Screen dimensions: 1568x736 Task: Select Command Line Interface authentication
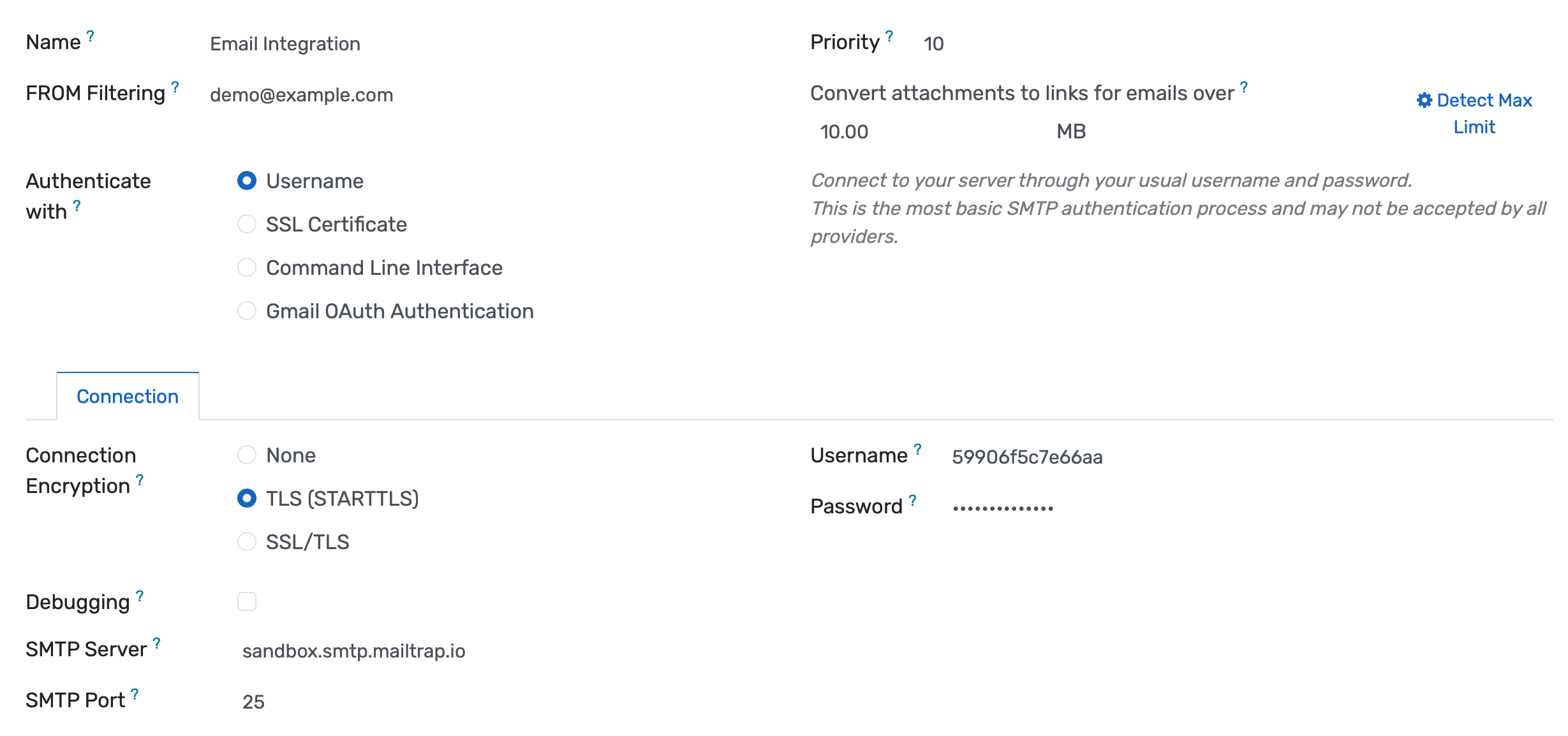(247, 267)
